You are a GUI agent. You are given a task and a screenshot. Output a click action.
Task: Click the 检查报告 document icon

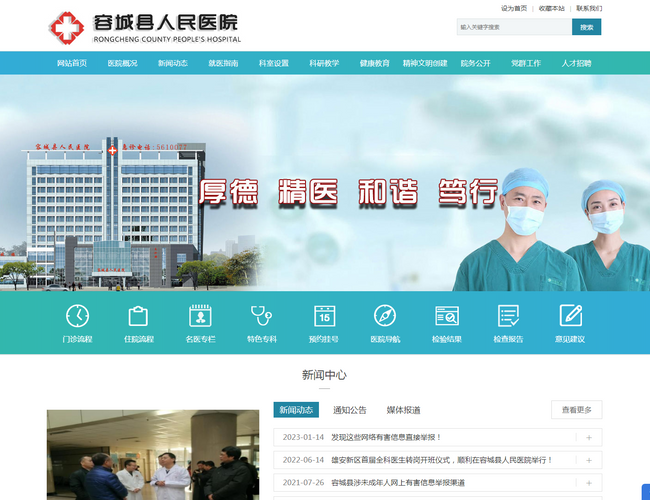[508, 317]
